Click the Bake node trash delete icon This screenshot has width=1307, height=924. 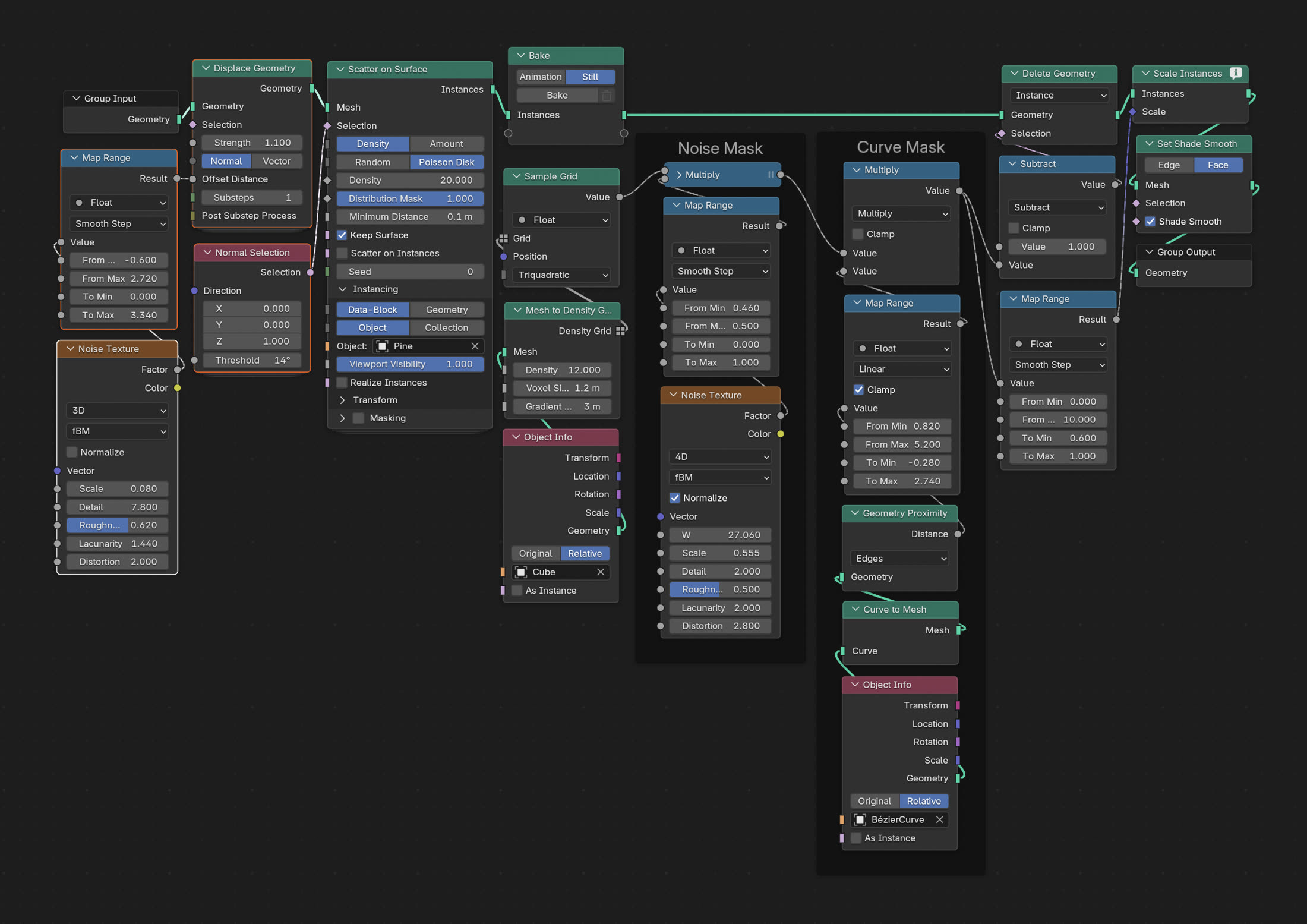606,96
